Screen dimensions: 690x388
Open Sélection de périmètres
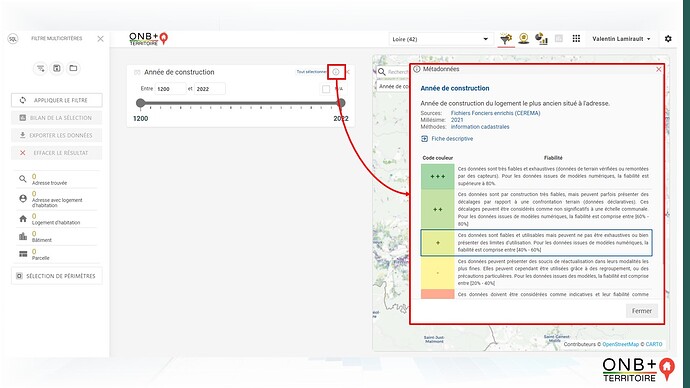57,276
